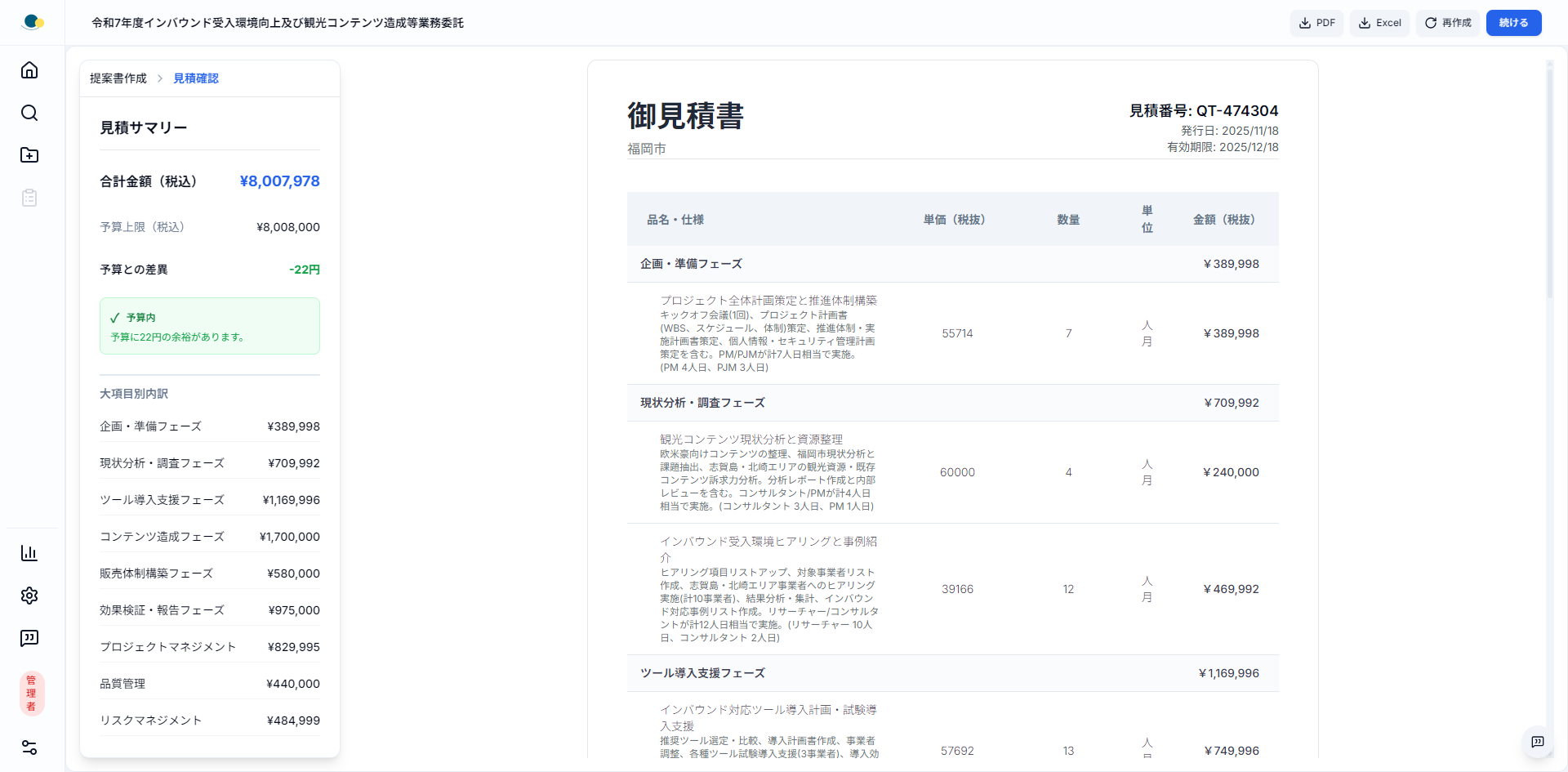The image size is (1568, 772).
Task: Download the quote as PDF
Action: [x=1316, y=23]
